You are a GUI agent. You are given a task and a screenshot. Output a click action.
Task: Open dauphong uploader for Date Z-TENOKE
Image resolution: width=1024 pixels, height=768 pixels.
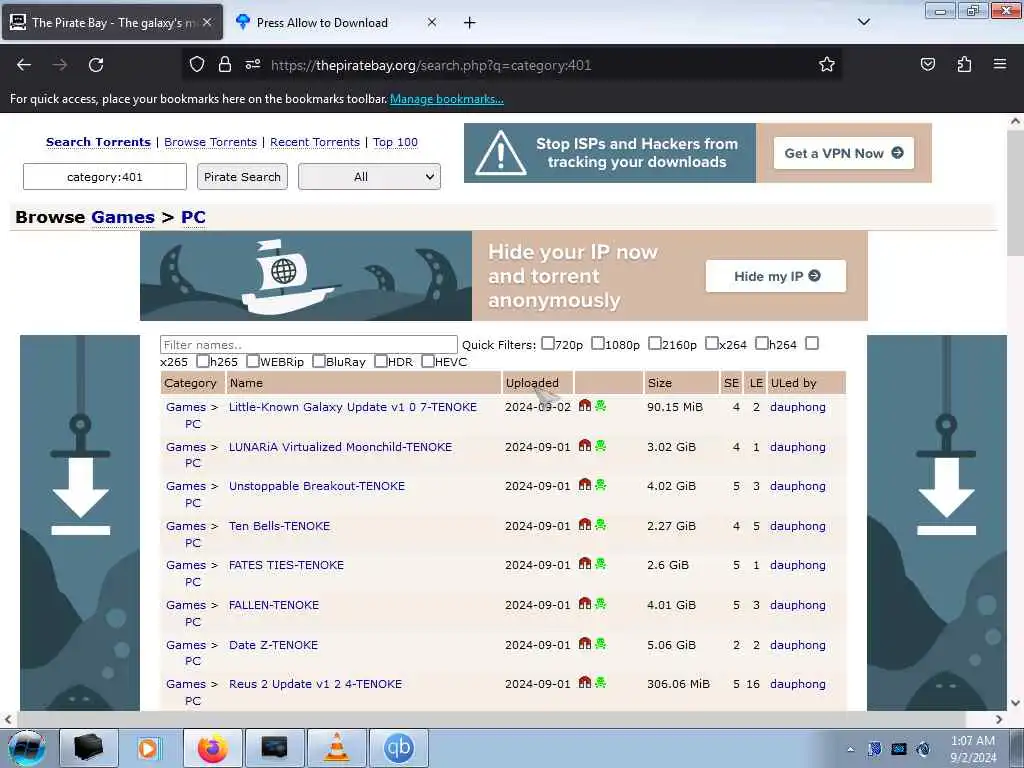pyautogui.click(x=797, y=645)
